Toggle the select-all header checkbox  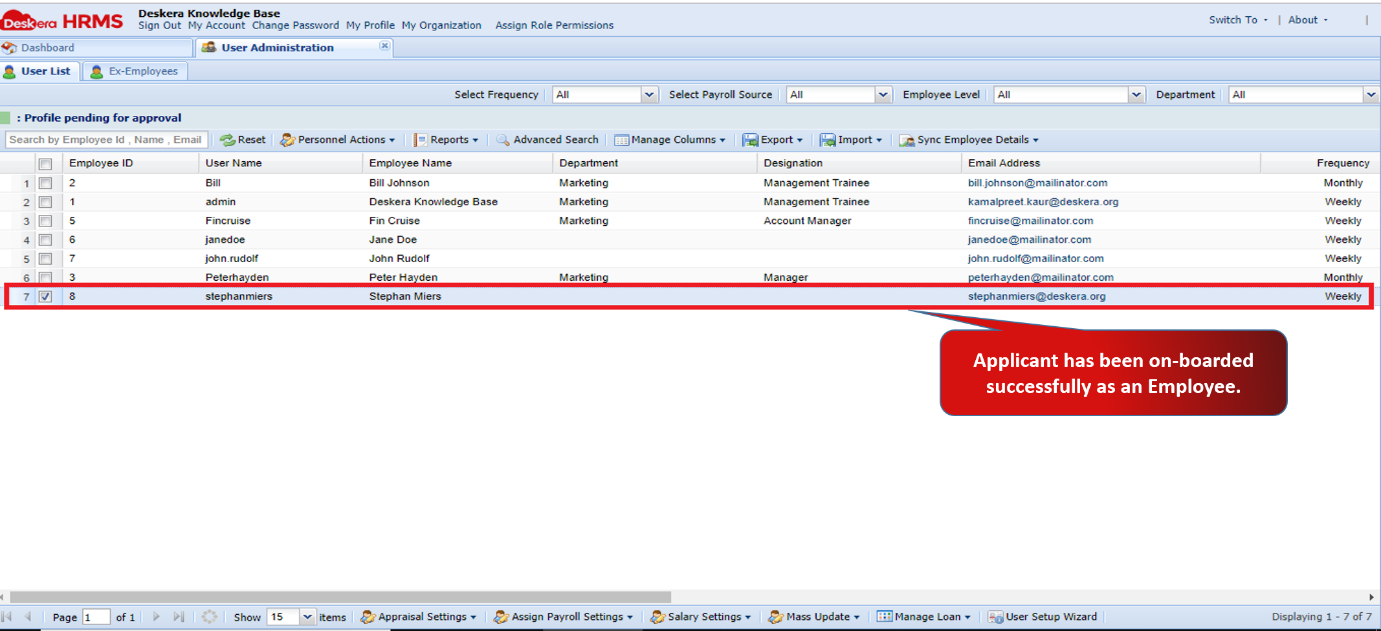[45, 163]
